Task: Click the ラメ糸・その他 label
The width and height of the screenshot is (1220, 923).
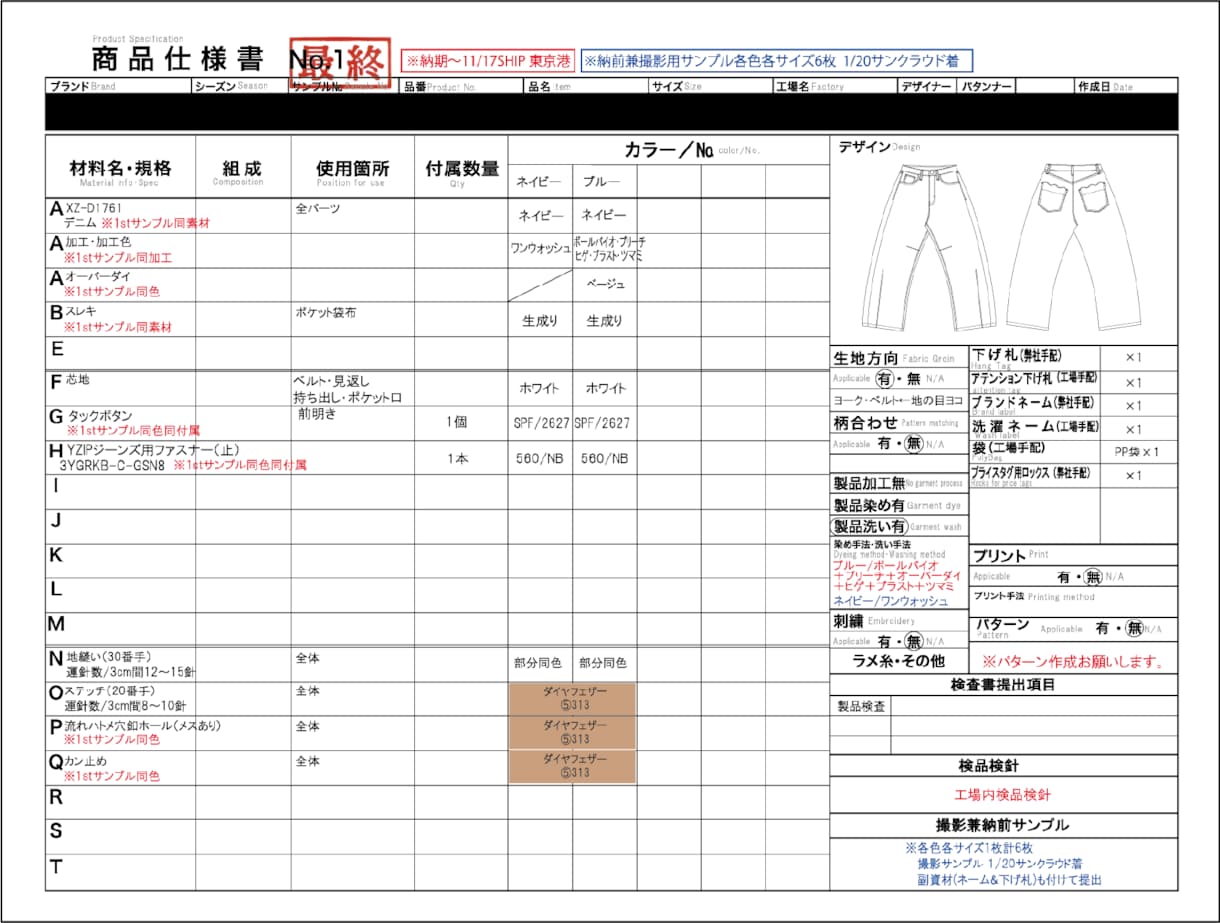Action: [x=898, y=661]
